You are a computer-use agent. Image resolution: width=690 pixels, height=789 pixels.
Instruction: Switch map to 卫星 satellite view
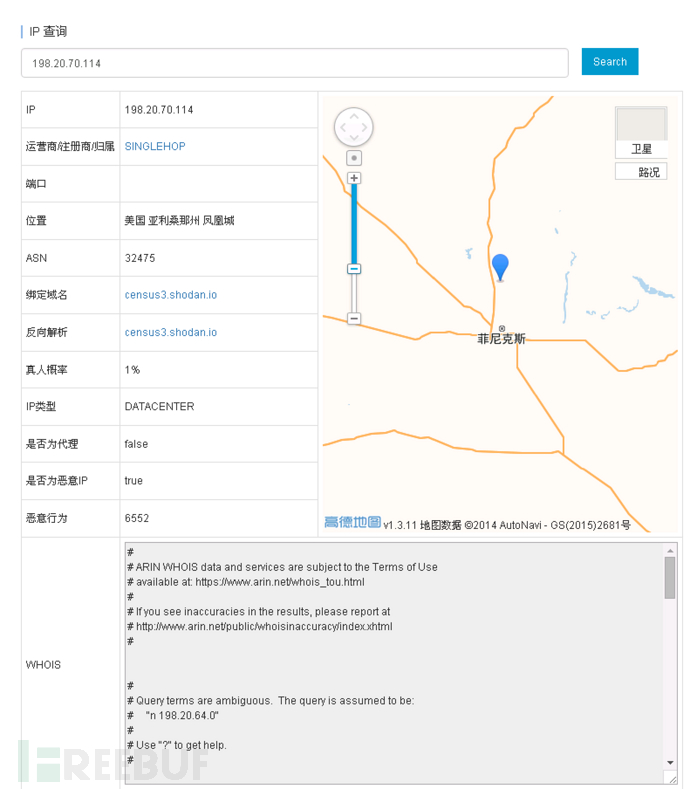(641, 132)
